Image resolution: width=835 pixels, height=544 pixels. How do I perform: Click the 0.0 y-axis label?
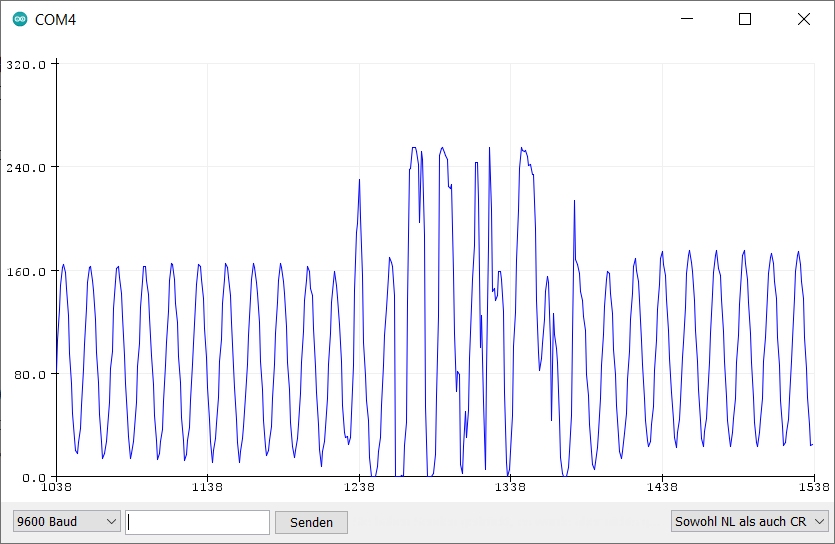pyautogui.click(x=33, y=478)
